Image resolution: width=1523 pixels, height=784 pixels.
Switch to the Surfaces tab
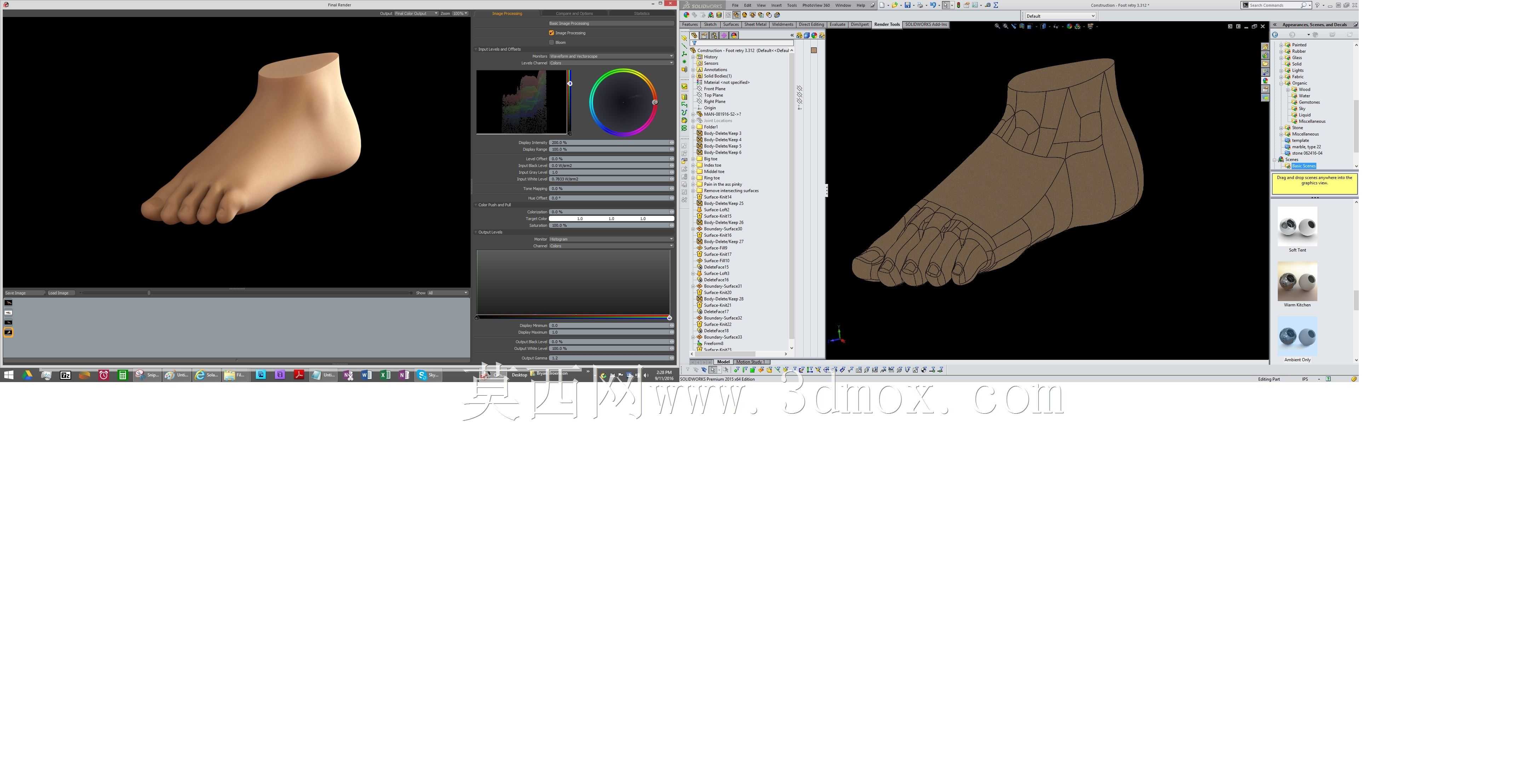(x=731, y=25)
